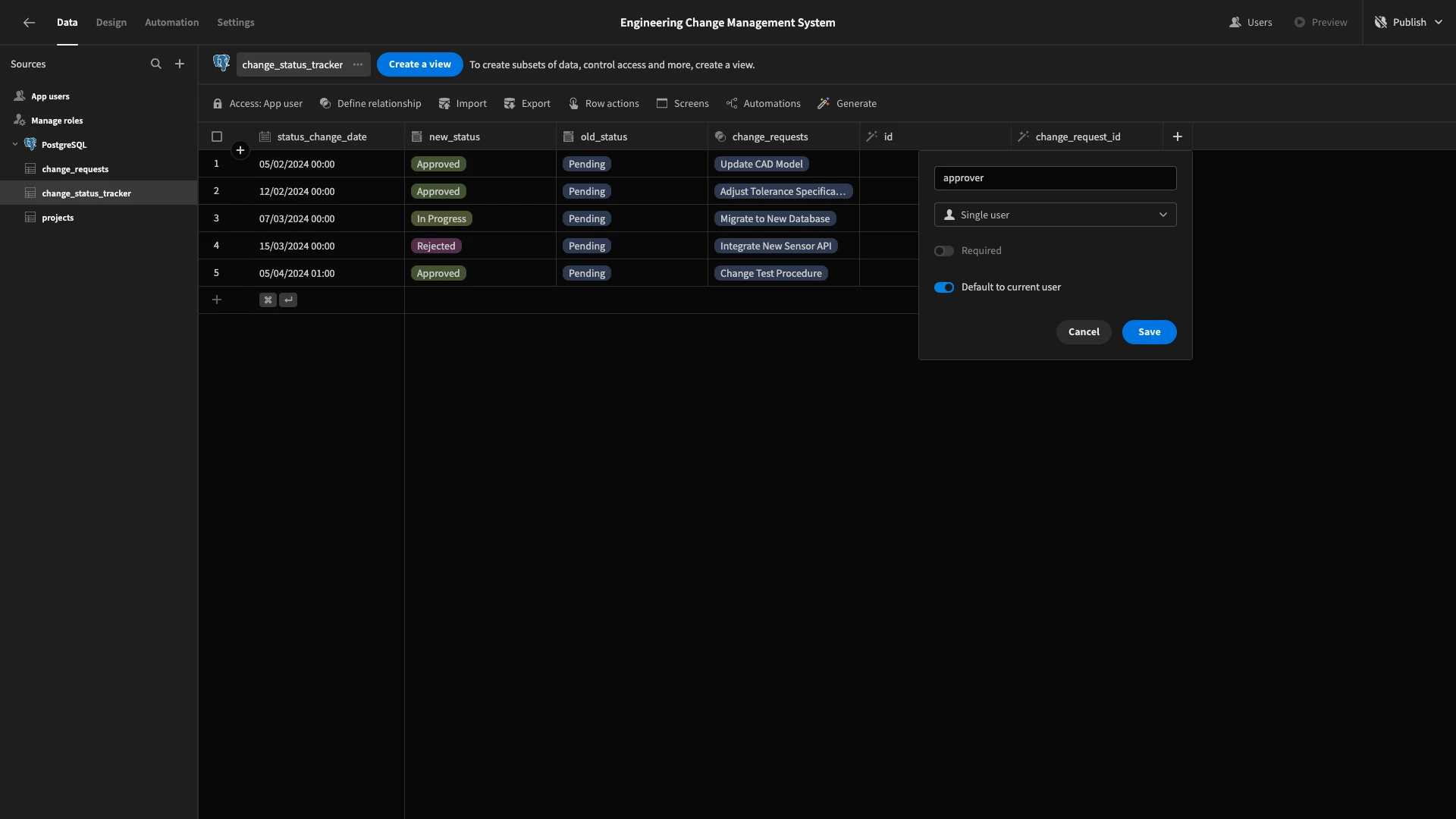1456x819 pixels.
Task: Add a new column with plus icon
Action: click(1178, 136)
